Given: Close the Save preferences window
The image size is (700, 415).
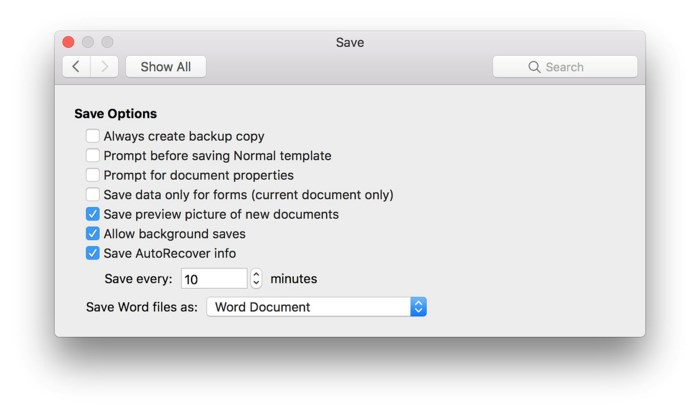Looking at the screenshot, I should pyautogui.click(x=68, y=42).
